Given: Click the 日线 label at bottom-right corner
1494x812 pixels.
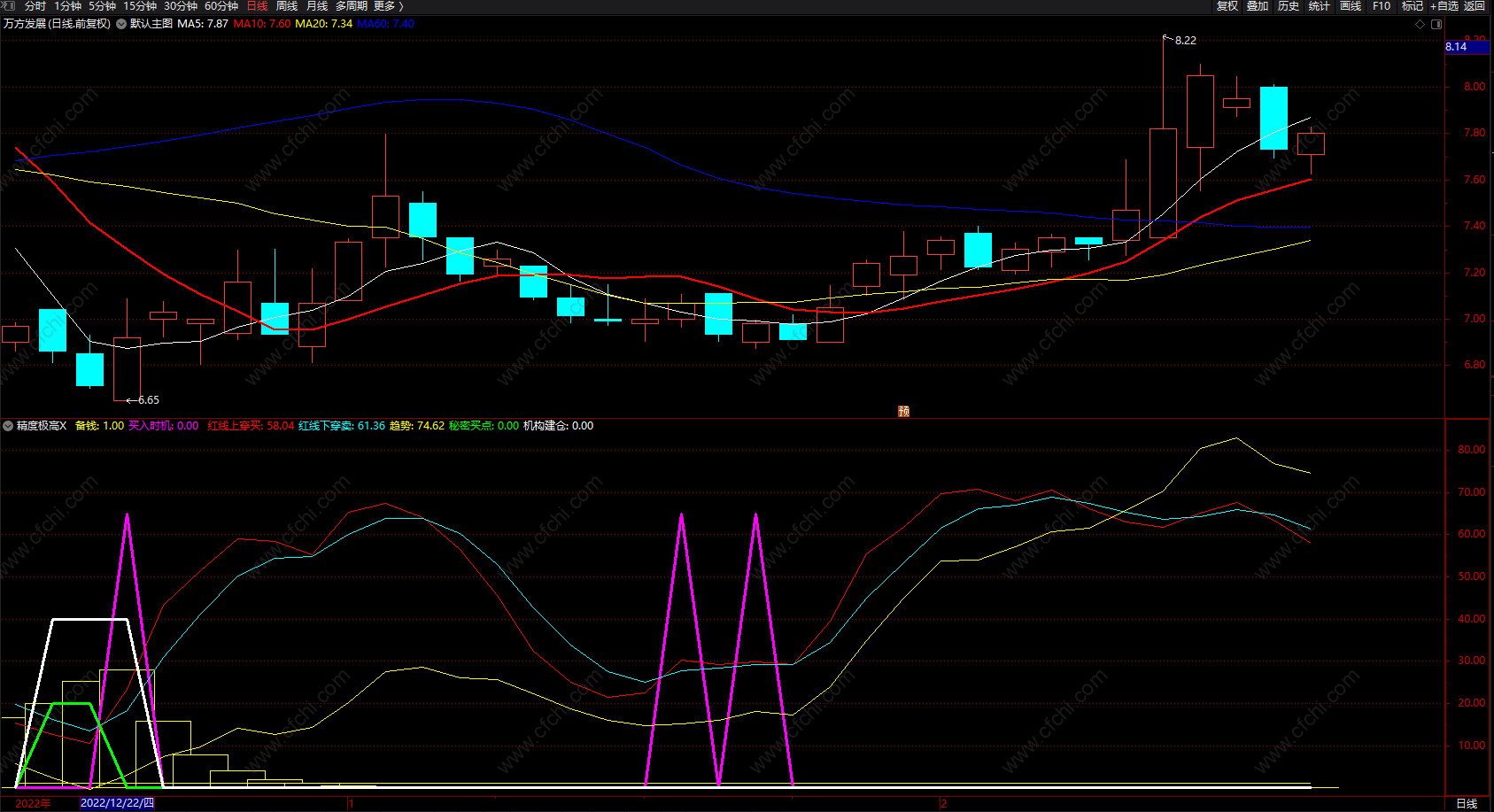Looking at the screenshot, I should (x=1467, y=804).
